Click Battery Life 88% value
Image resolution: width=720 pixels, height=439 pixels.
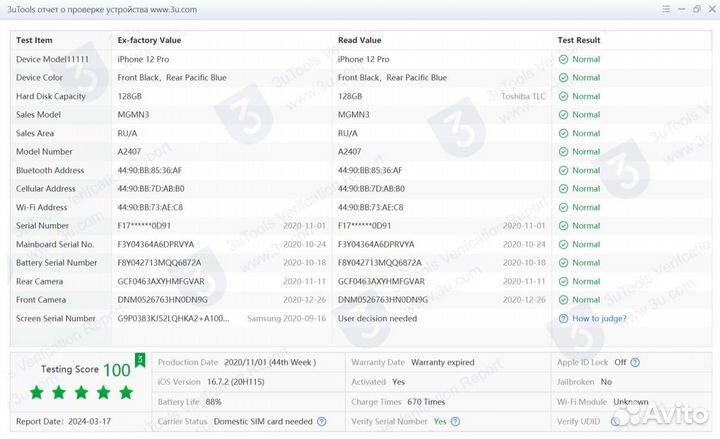click(x=214, y=402)
